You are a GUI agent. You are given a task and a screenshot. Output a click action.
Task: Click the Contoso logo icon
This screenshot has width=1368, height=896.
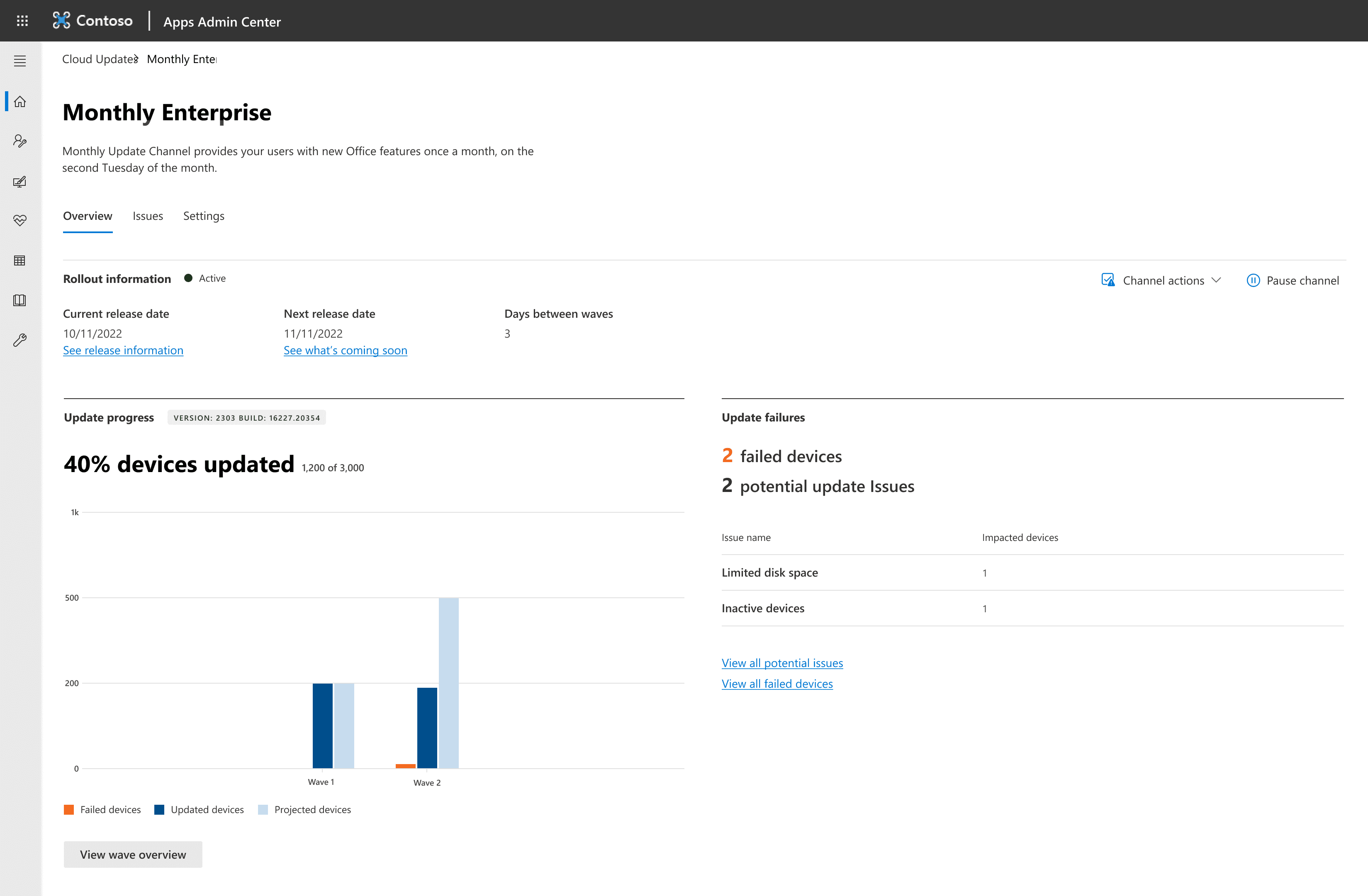click(x=61, y=21)
